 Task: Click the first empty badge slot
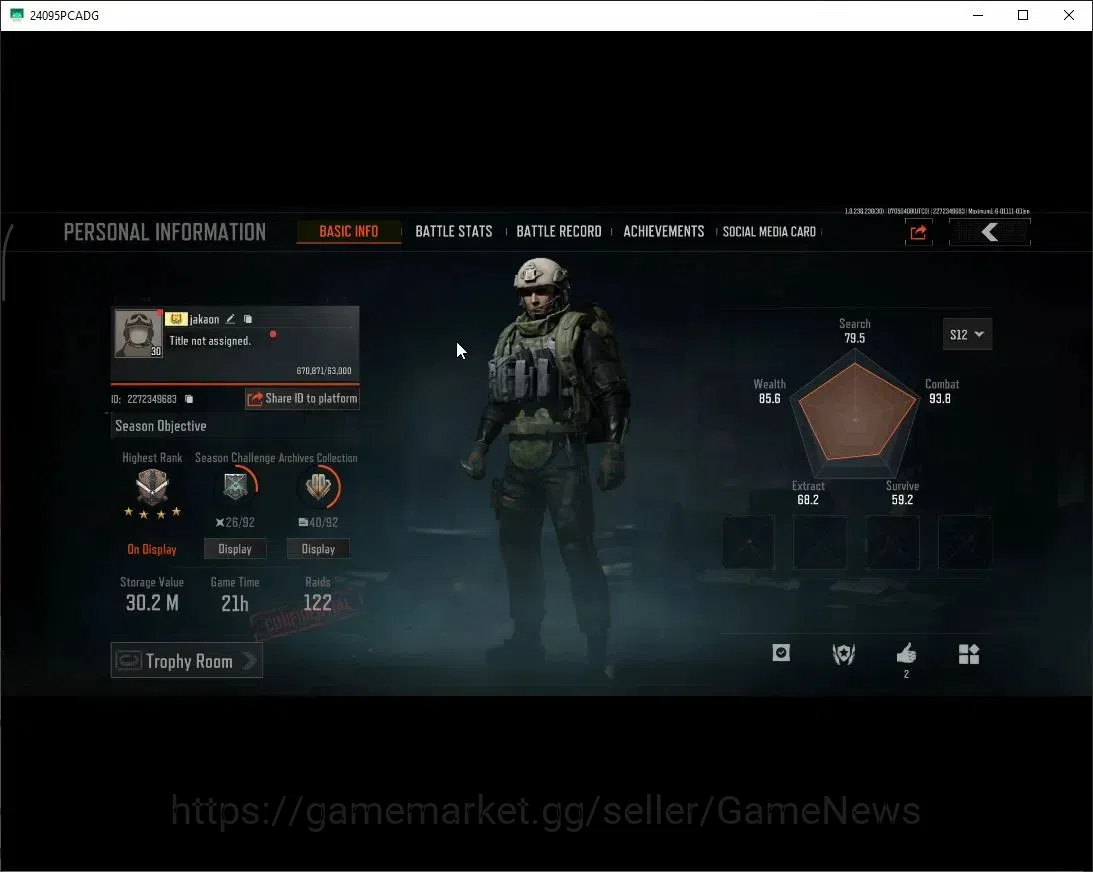[749, 542]
